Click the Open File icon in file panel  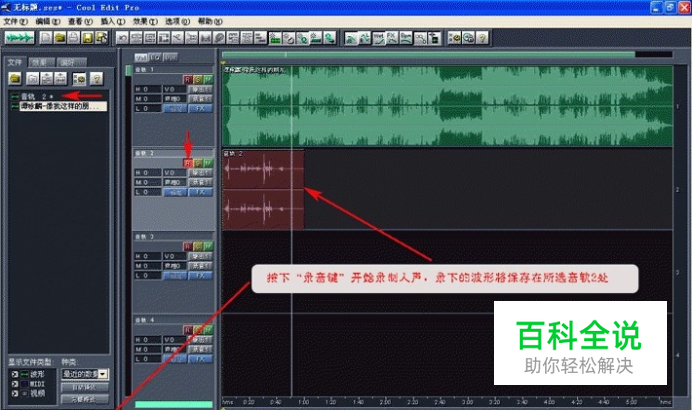click(x=15, y=79)
